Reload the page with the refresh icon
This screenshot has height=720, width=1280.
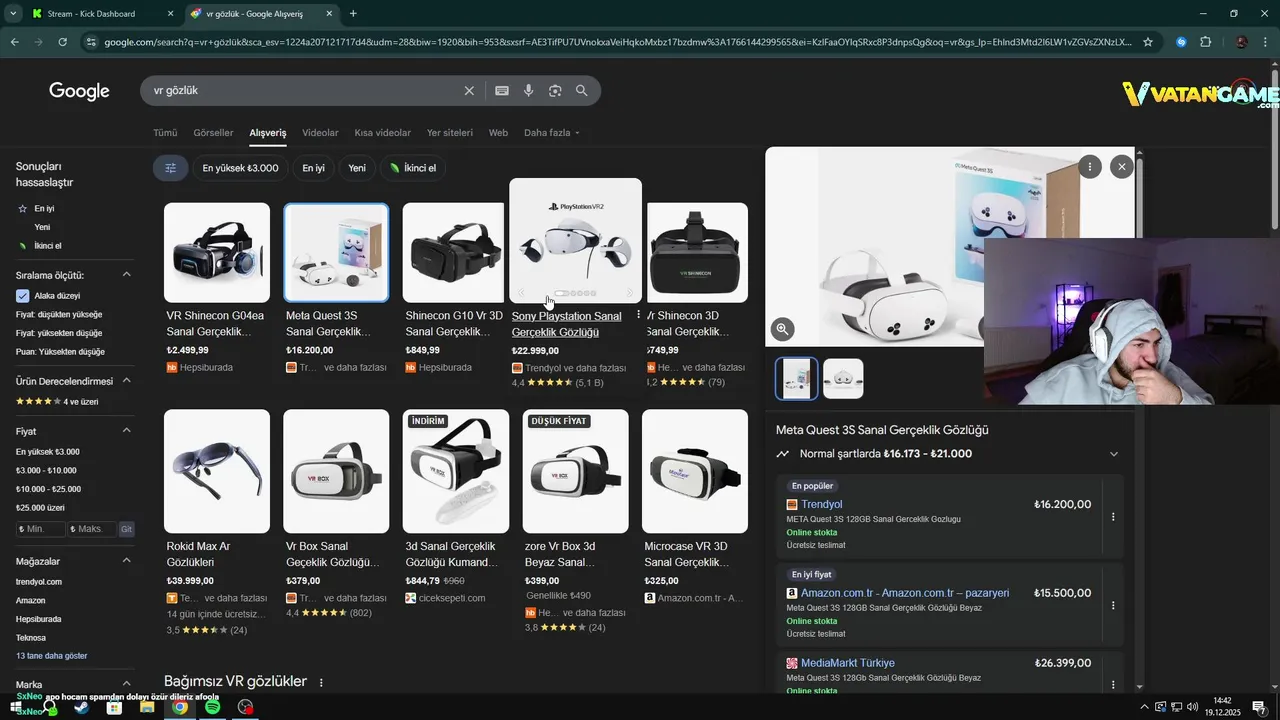point(63,42)
